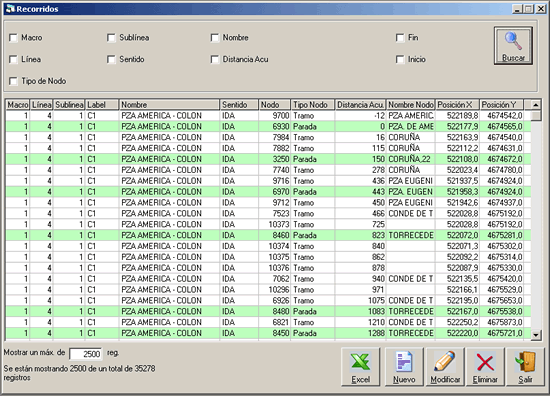Click the table scrollbar down arrow
The image size is (550, 396).
click(x=536, y=335)
